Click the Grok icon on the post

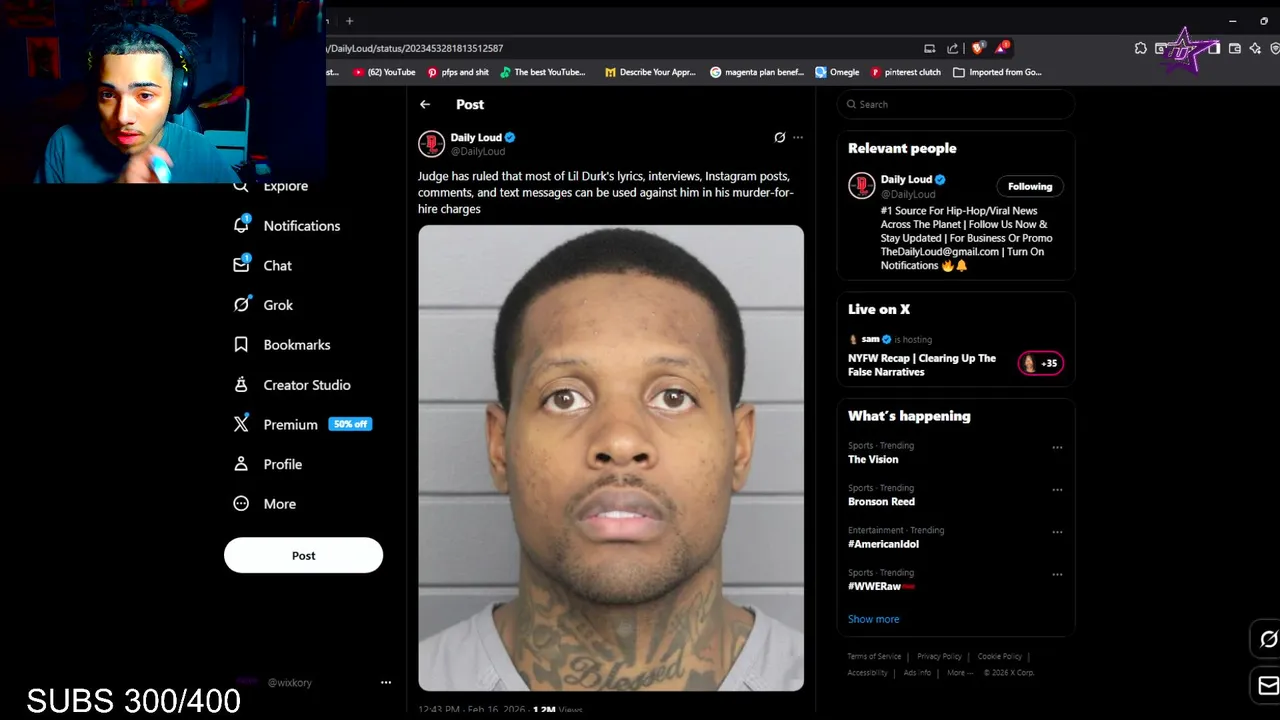pos(780,137)
